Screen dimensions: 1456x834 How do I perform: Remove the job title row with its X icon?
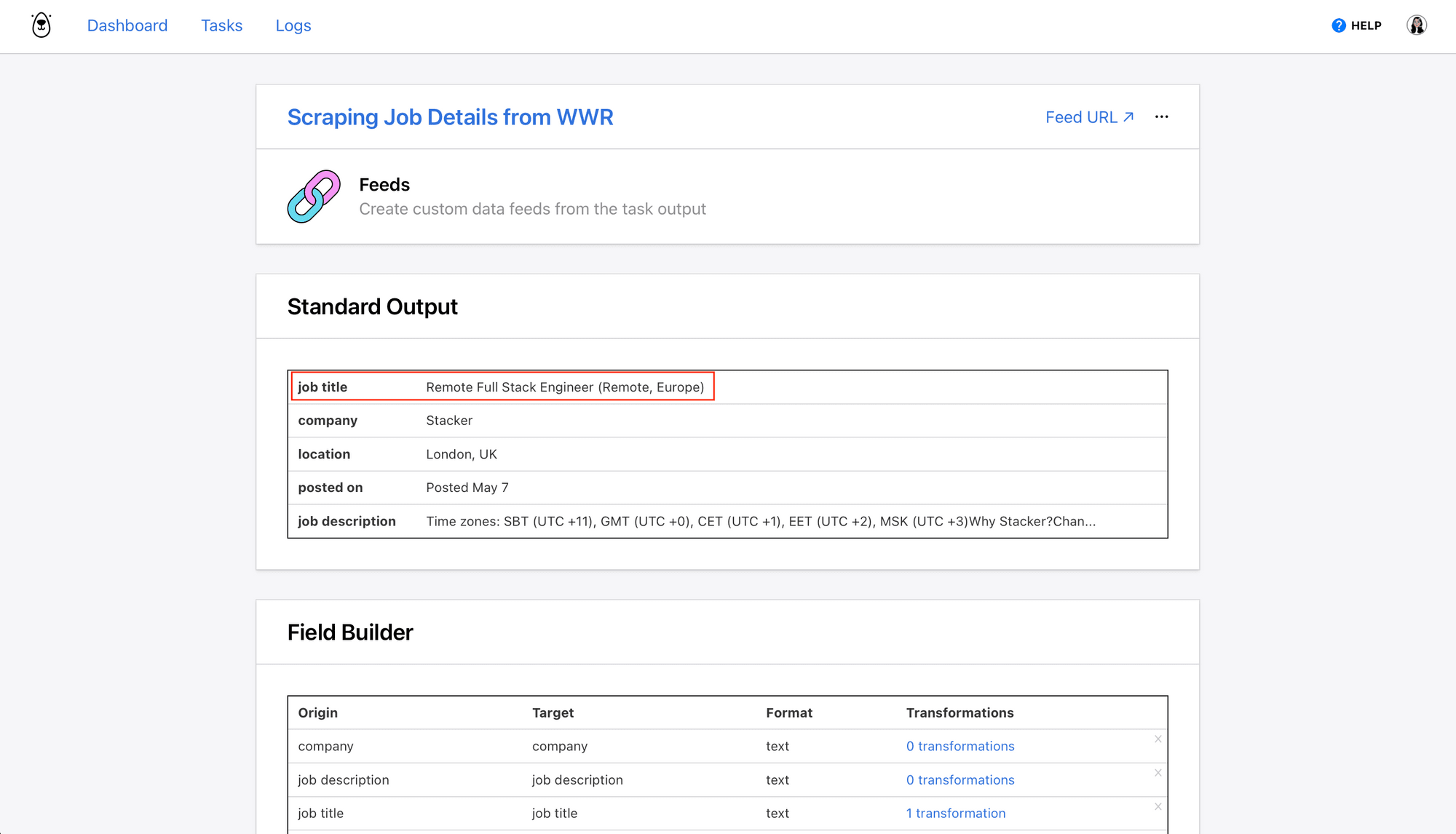coord(1158,806)
